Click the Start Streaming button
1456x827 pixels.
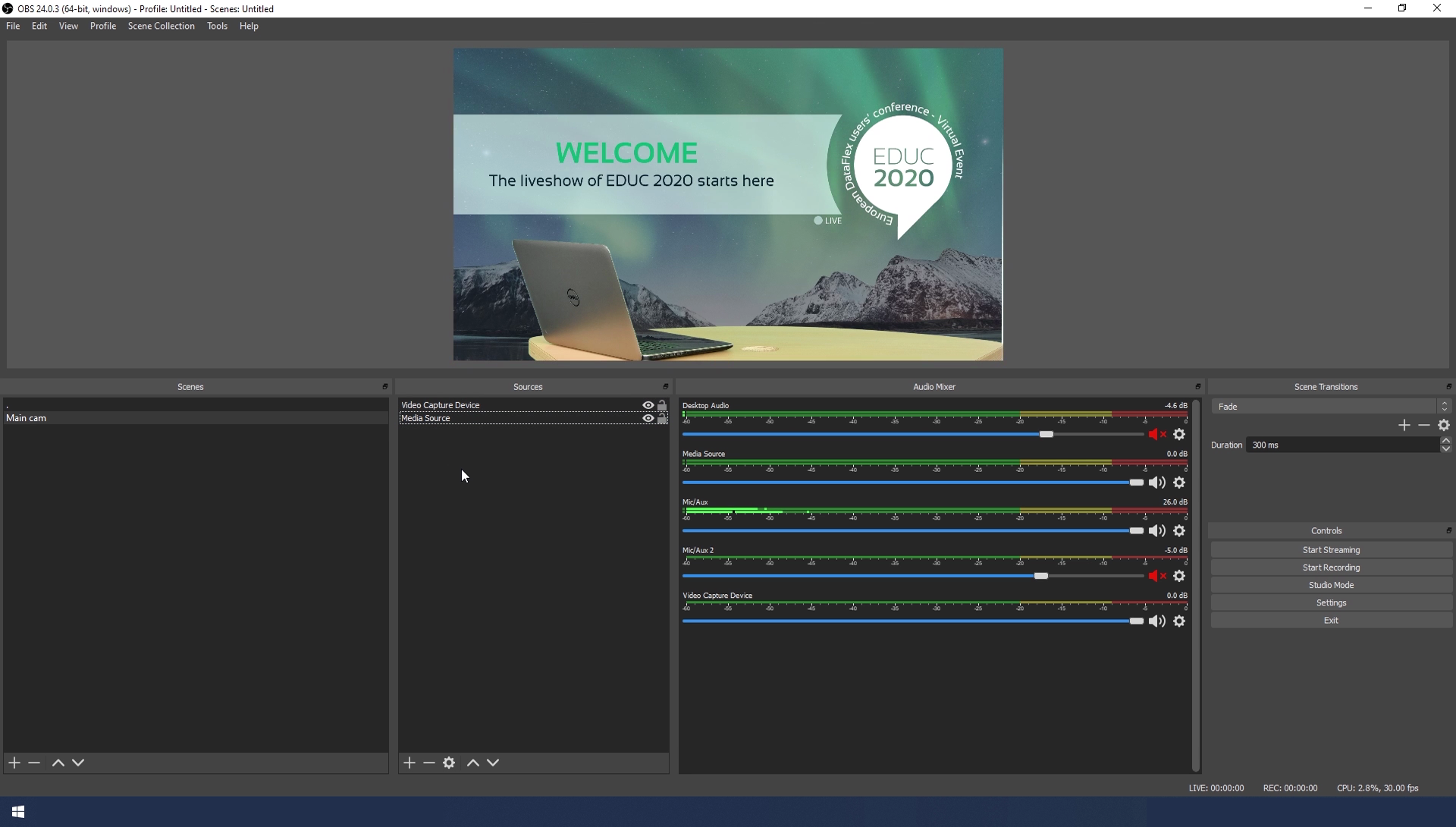(x=1331, y=550)
